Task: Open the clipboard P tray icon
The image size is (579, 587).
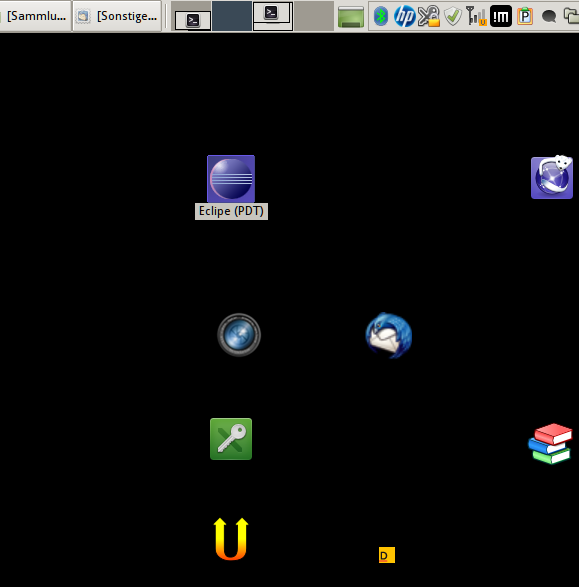Action: tap(525, 16)
